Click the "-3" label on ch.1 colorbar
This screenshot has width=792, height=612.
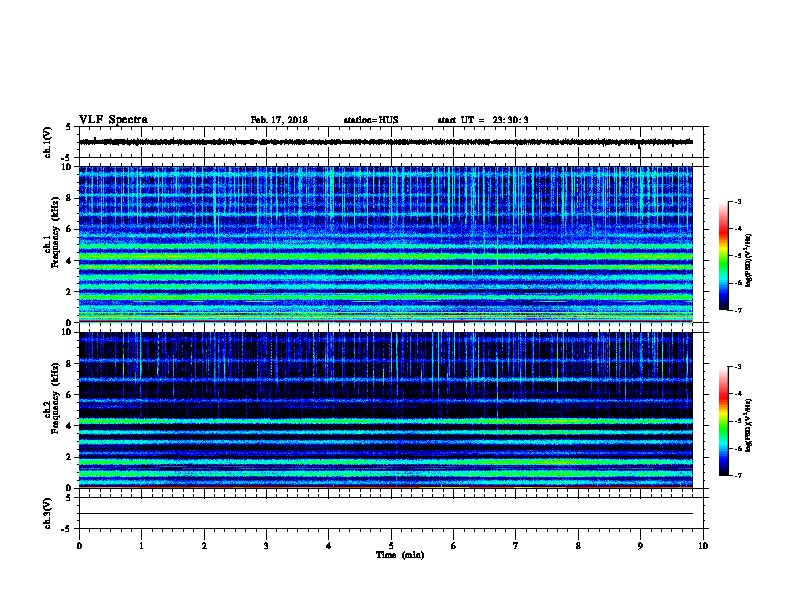[x=737, y=202]
